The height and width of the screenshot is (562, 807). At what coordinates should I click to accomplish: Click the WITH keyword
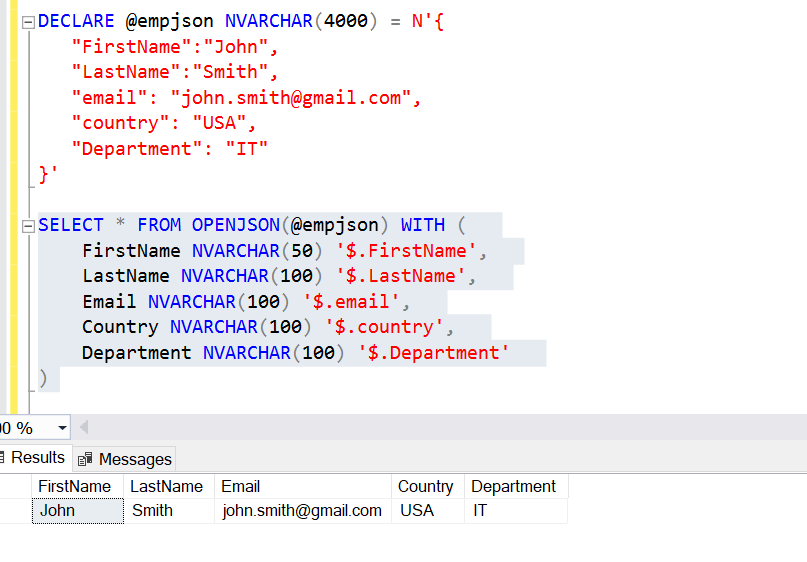point(423,225)
